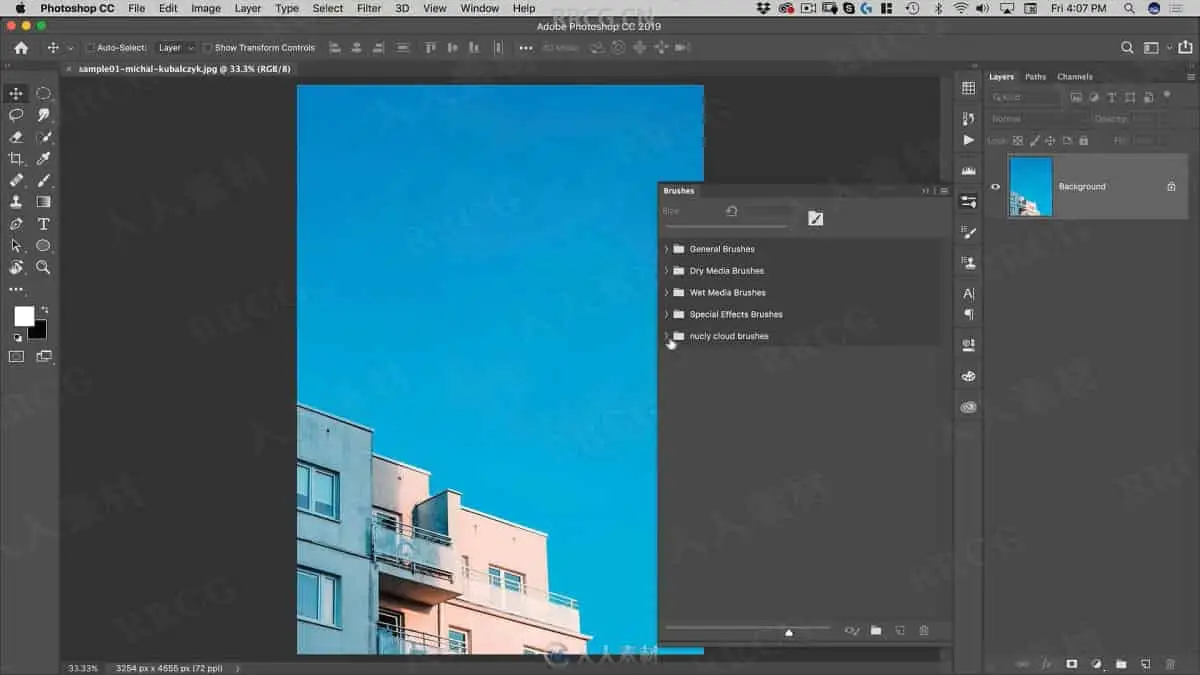Delete brush via Brushes panel trash icon
Viewport: 1200px width, 675px height.
click(x=924, y=631)
